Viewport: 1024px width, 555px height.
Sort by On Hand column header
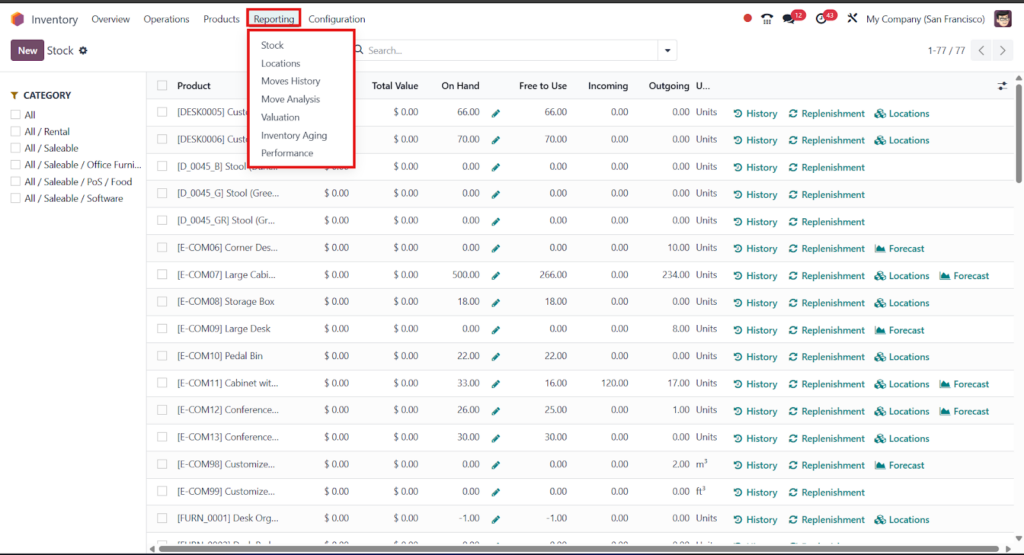pyautogui.click(x=460, y=86)
